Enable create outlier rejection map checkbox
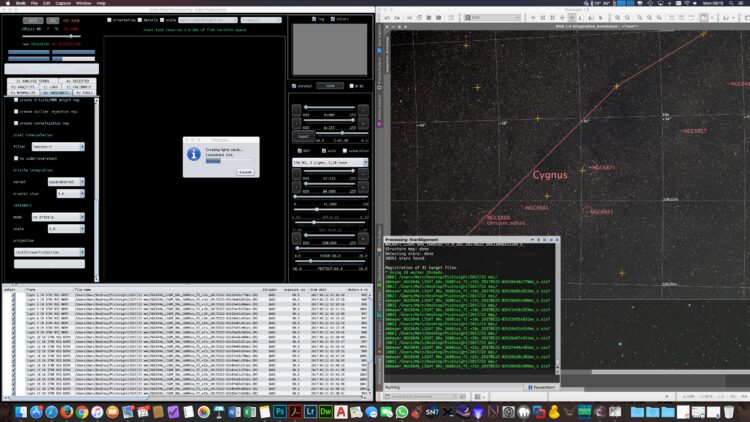 (16, 111)
